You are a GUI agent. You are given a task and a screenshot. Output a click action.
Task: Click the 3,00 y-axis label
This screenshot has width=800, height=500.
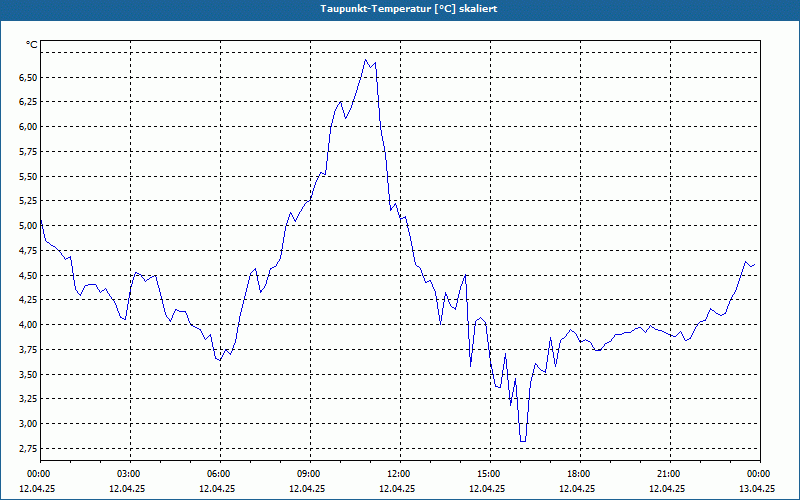[28, 423]
